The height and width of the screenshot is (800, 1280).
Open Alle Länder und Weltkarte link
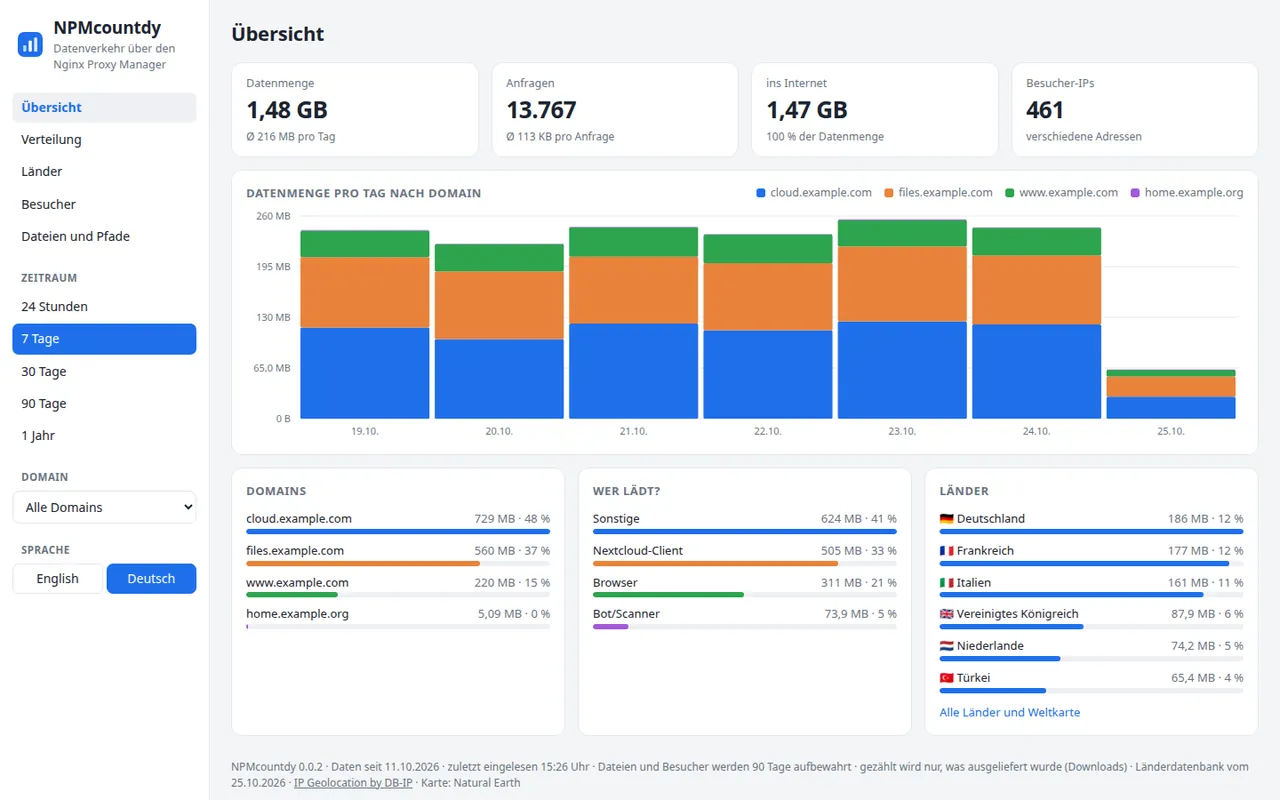pos(1010,713)
